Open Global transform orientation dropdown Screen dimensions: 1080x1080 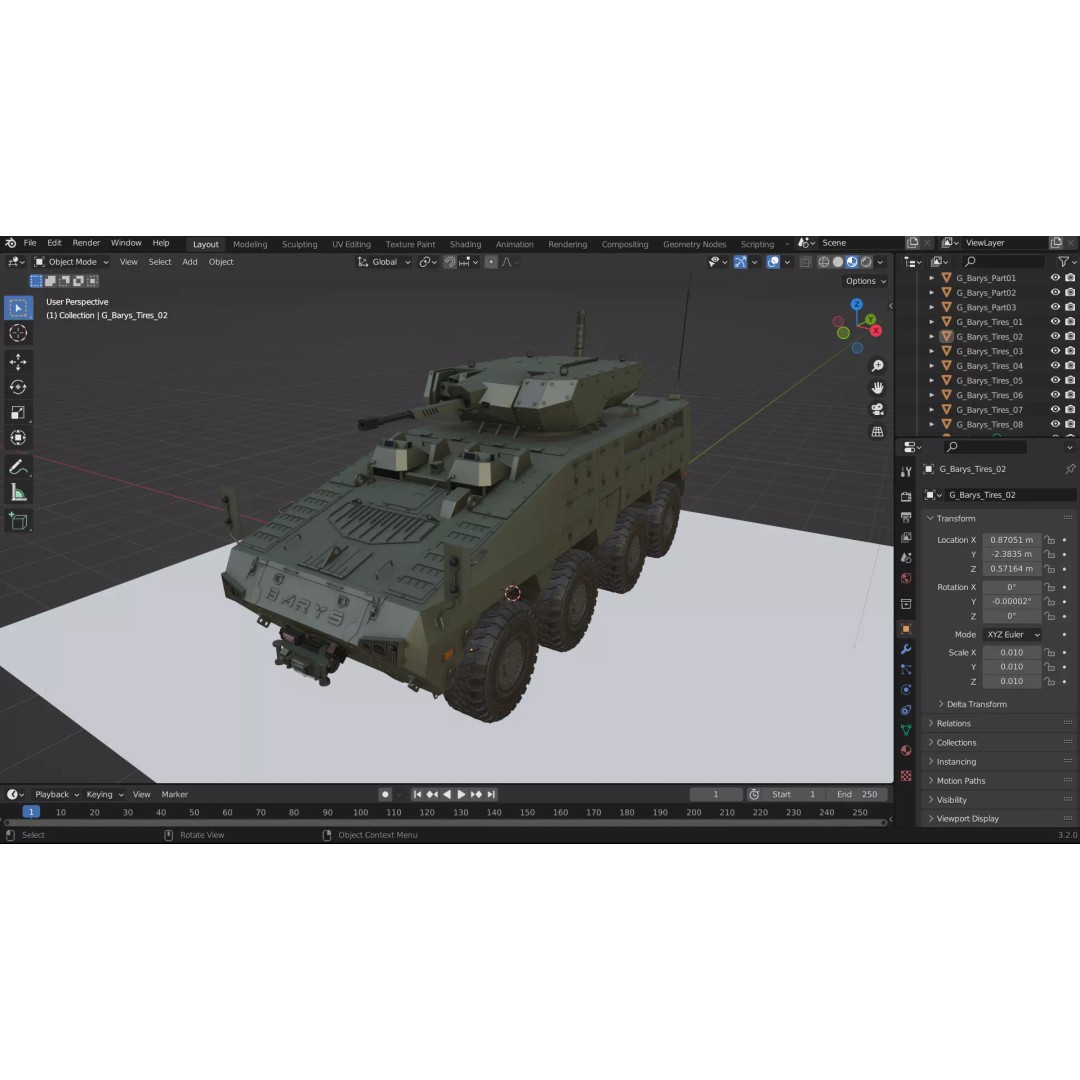[384, 262]
